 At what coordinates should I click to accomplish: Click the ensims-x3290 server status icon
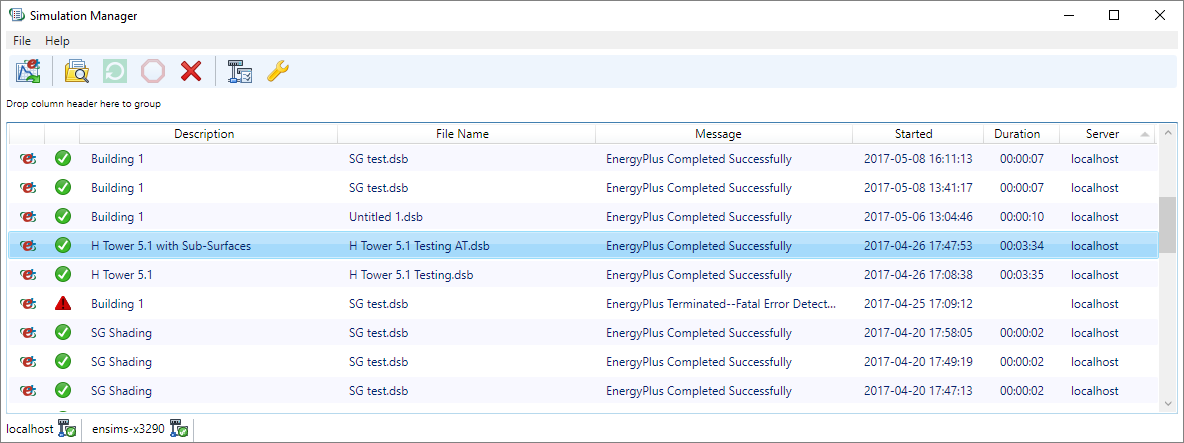coord(180,430)
